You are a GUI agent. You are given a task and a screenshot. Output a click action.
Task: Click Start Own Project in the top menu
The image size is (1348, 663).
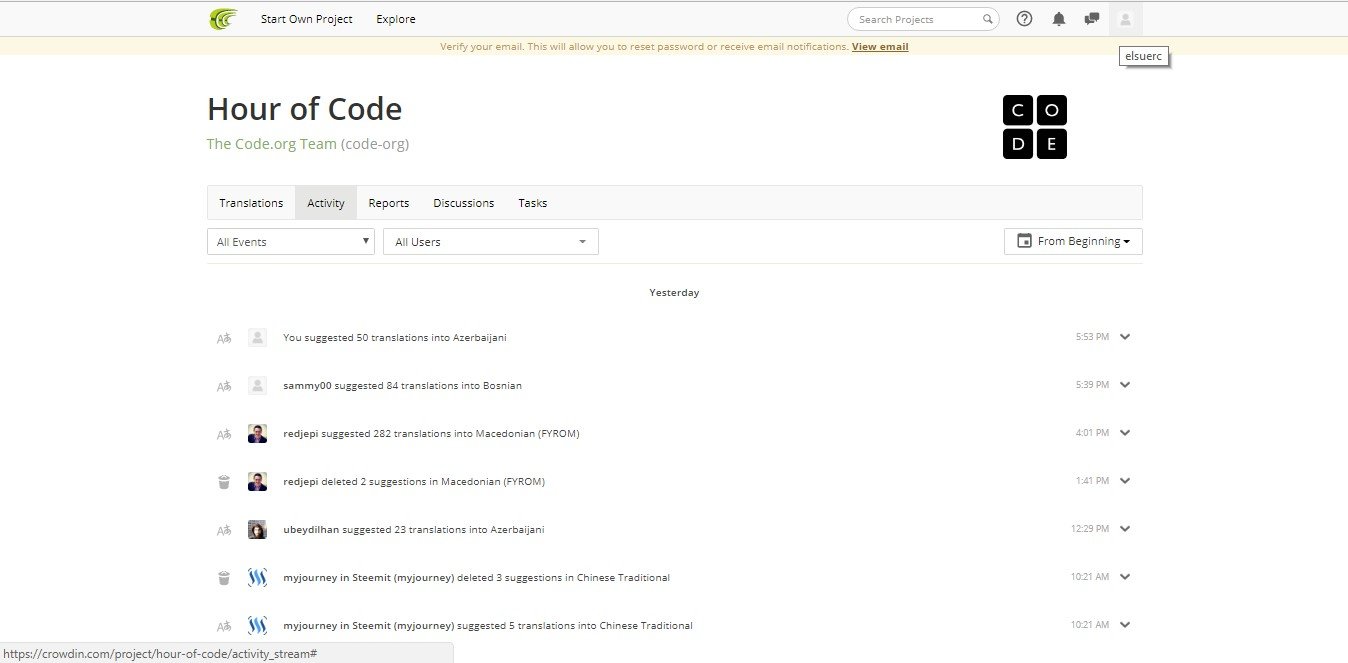tap(307, 19)
